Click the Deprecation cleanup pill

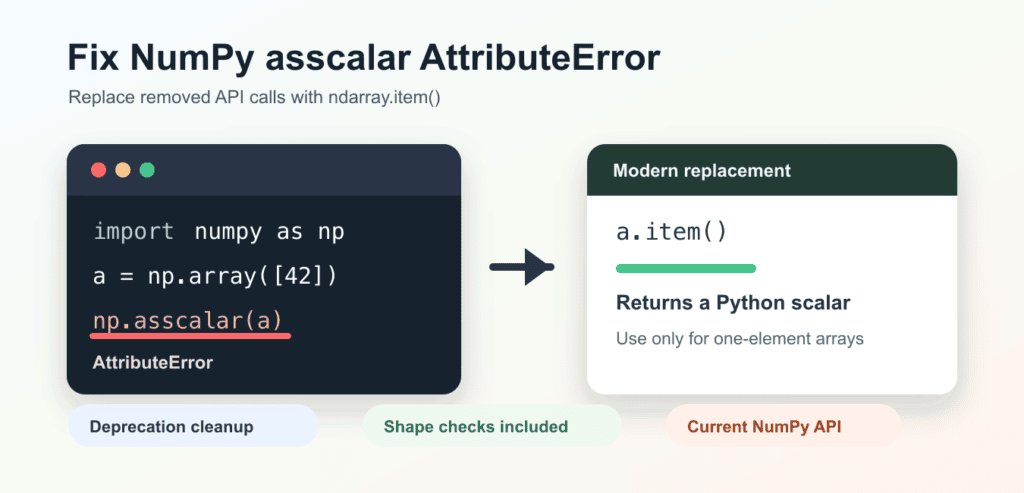193,426
